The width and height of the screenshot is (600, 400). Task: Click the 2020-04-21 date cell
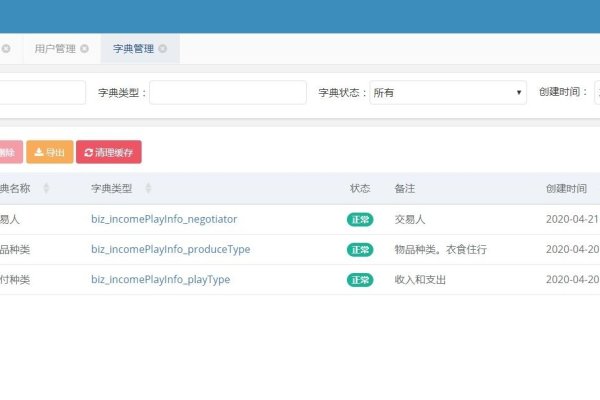pyautogui.click(x=572, y=219)
